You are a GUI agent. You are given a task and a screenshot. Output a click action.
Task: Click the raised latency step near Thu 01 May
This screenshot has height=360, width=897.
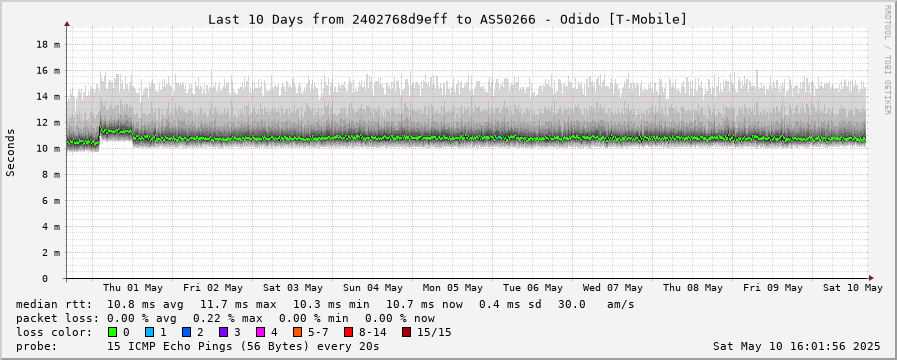click(x=116, y=131)
